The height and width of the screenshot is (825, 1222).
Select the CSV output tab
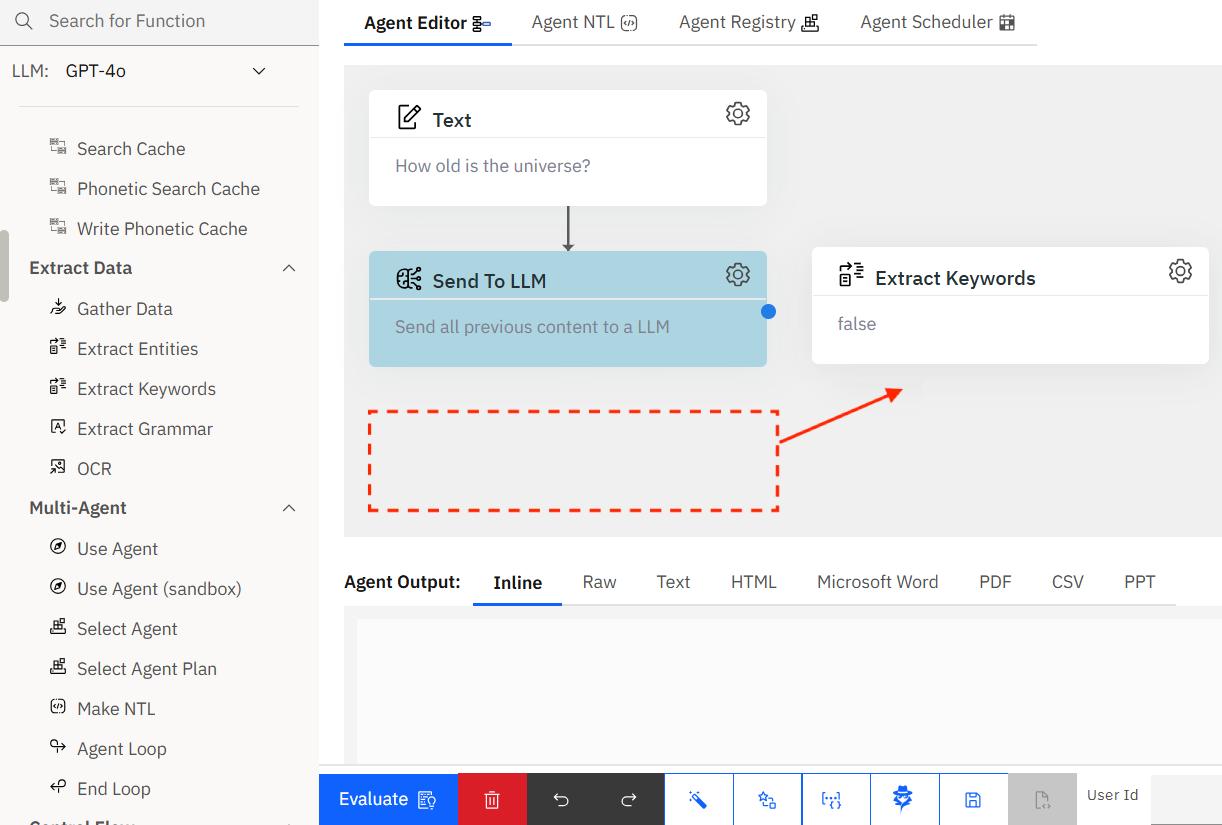click(1068, 582)
